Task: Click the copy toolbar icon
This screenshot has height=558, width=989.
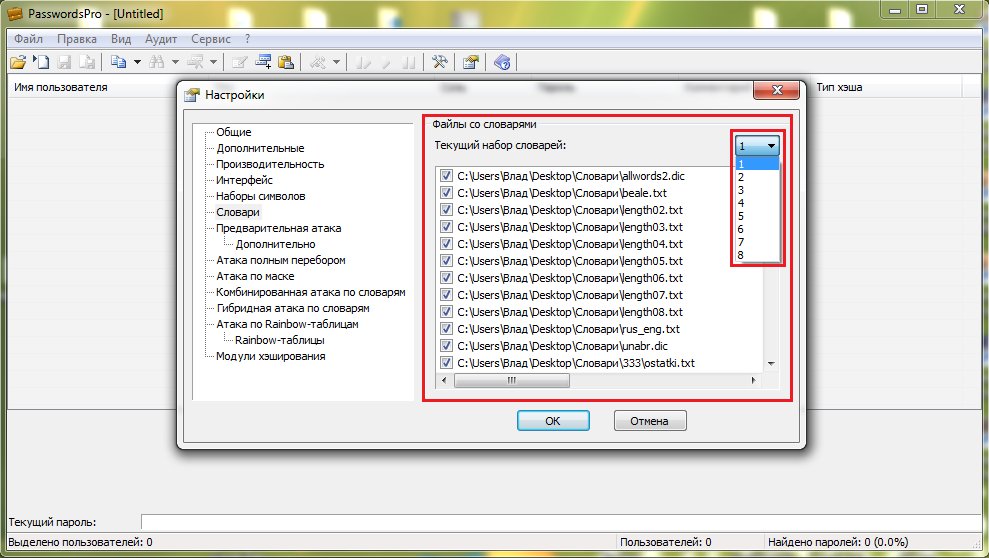Action: point(118,62)
